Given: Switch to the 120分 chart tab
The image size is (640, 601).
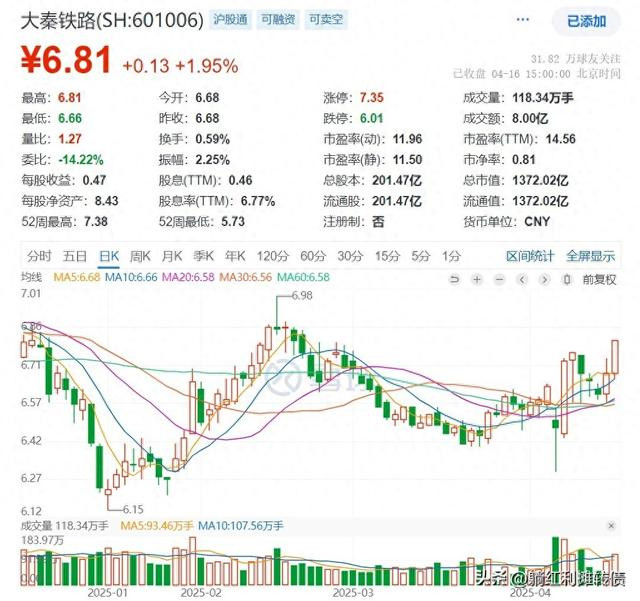Looking at the screenshot, I should point(273,256).
